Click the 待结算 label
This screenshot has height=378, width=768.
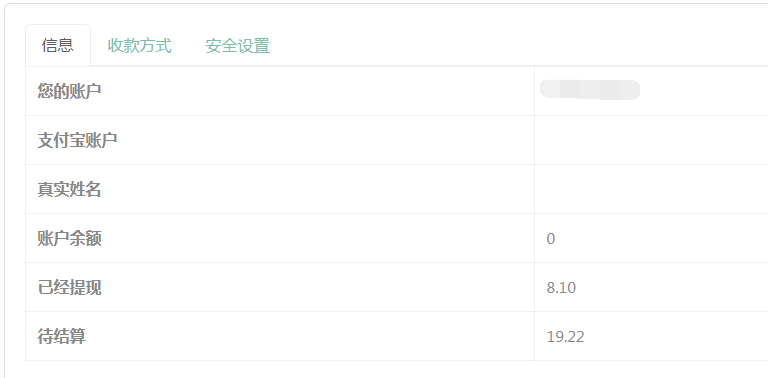(62, 336)
